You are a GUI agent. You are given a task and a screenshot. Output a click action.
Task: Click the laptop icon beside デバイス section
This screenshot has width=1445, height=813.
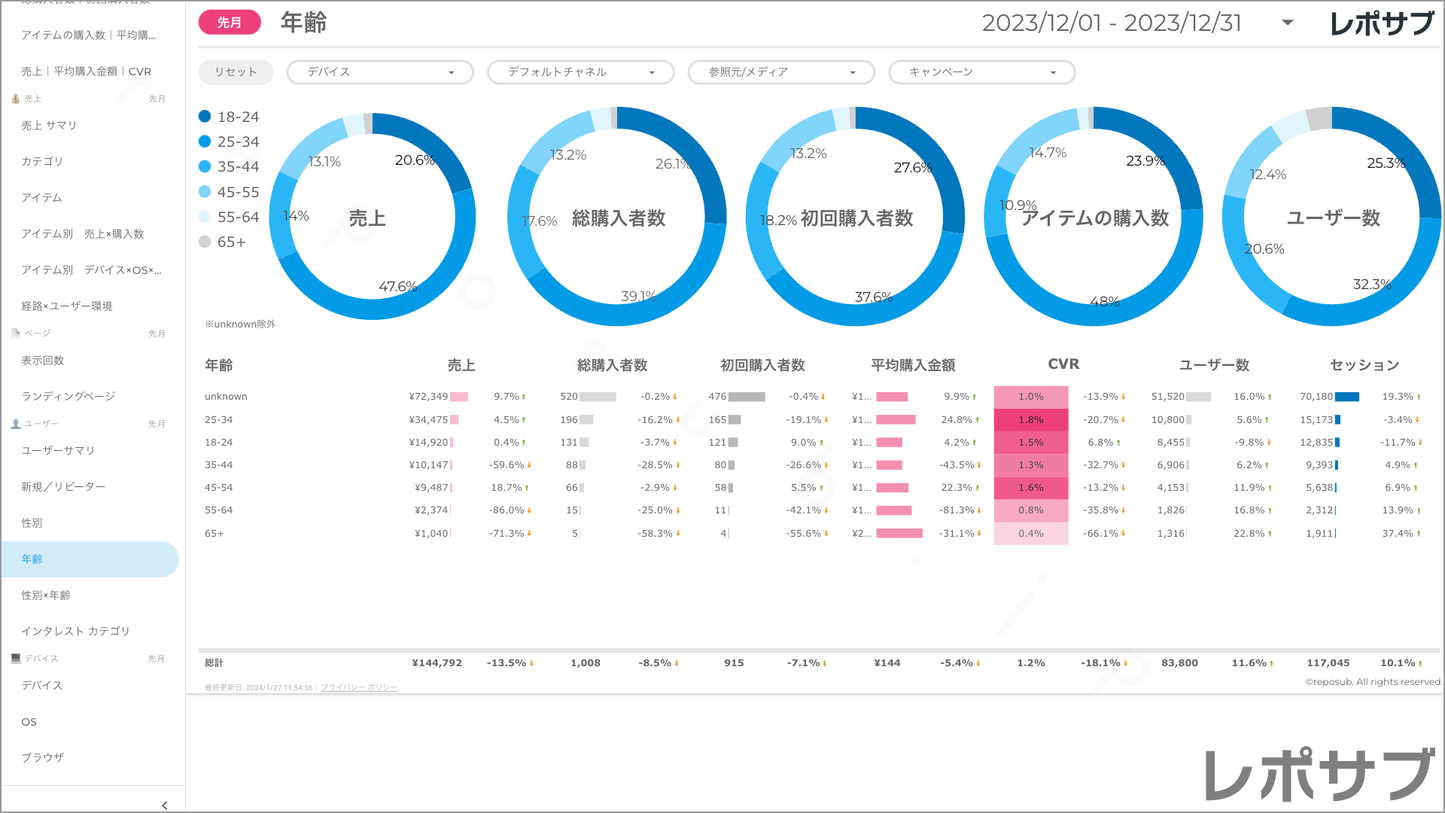15,658
